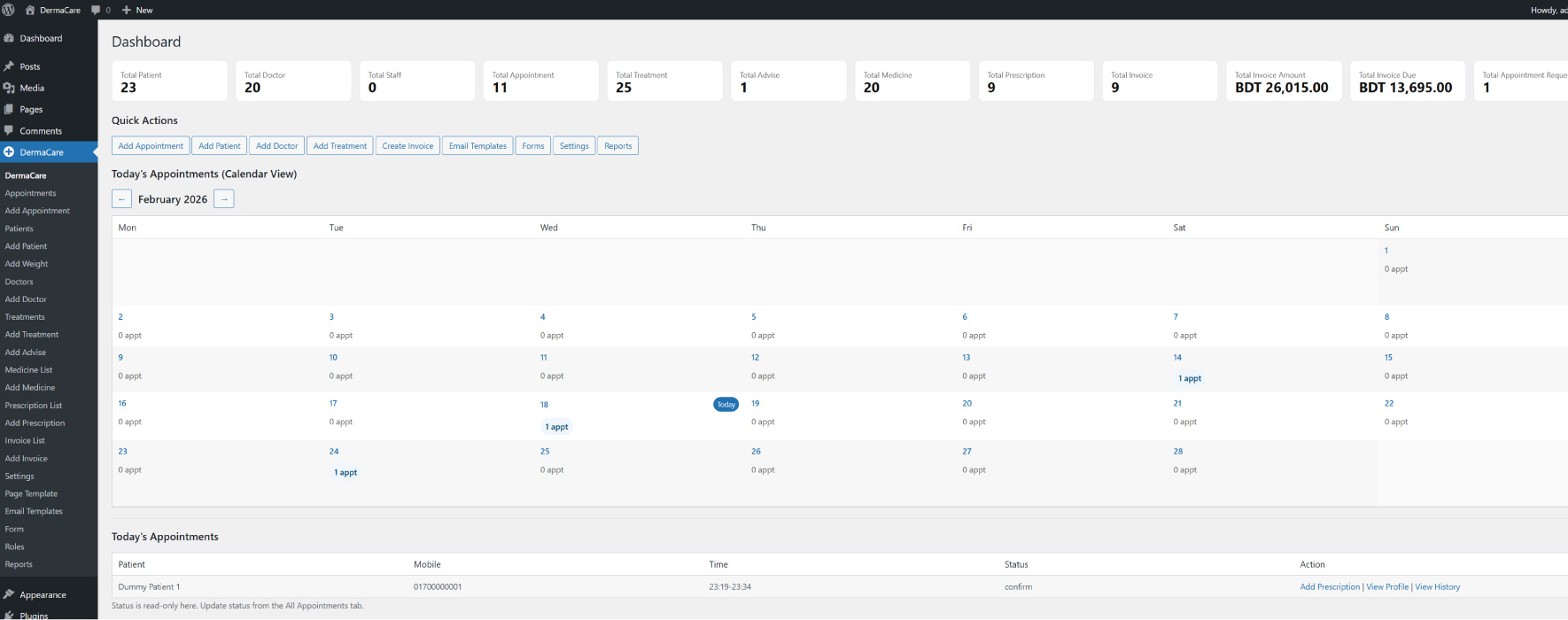This screenshot has width=1568, height=620.
Task: Click View History link for Dummy Patient 1
Action: (1438, 587)
